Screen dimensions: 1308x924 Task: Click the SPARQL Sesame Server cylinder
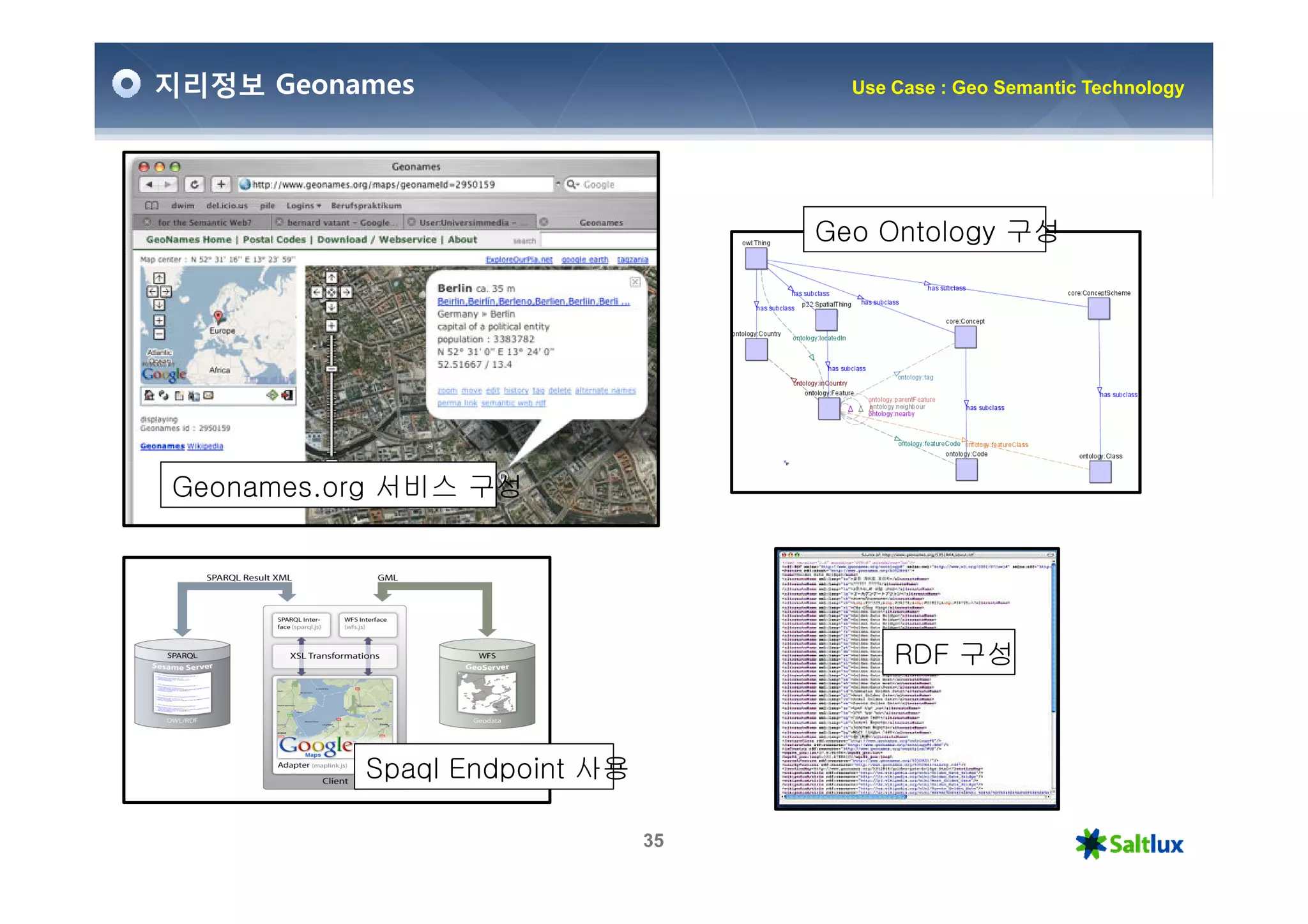pos(183,684)
